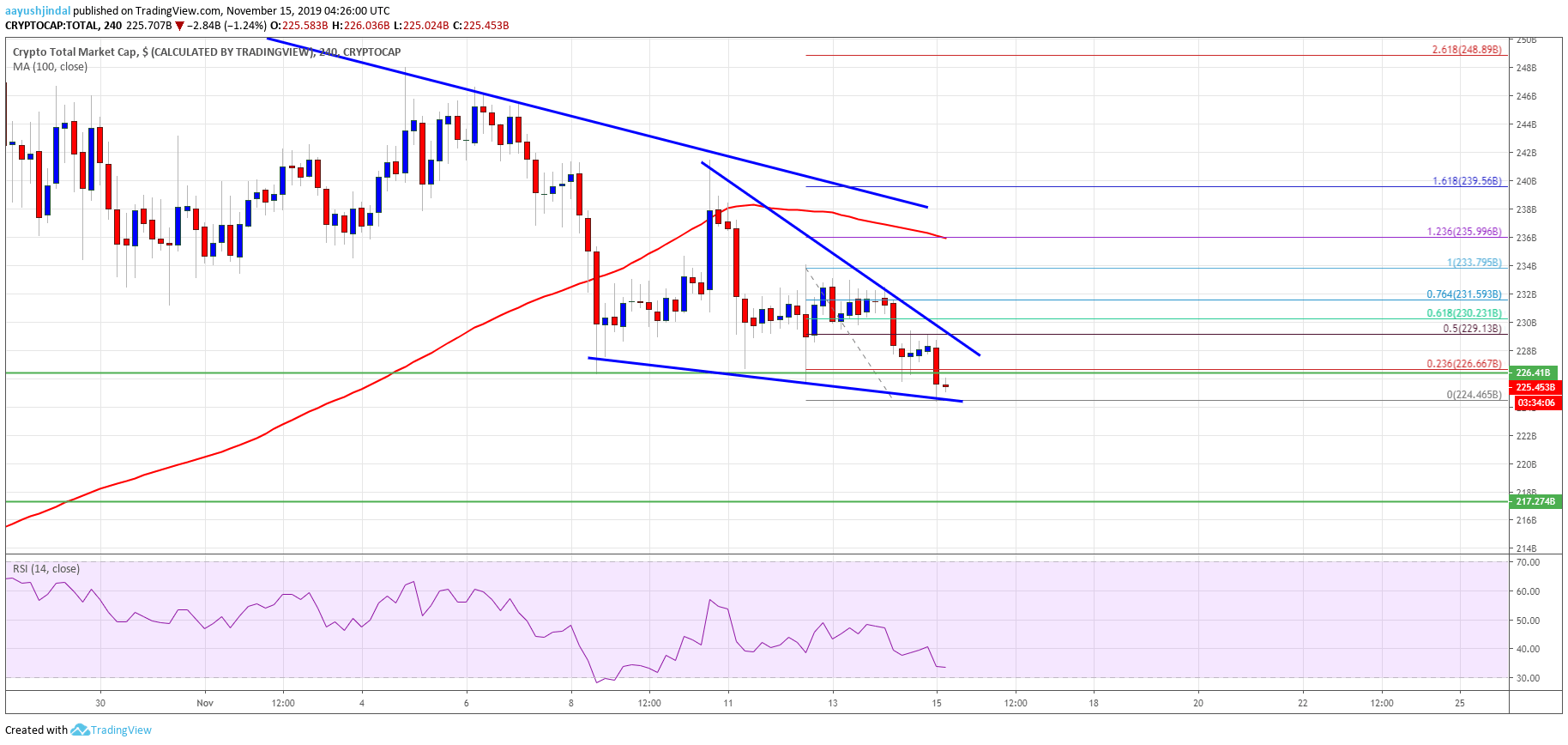Click the 248B price axis label
This screenshot has width=1568, height=745.
tap(1526, 68)
